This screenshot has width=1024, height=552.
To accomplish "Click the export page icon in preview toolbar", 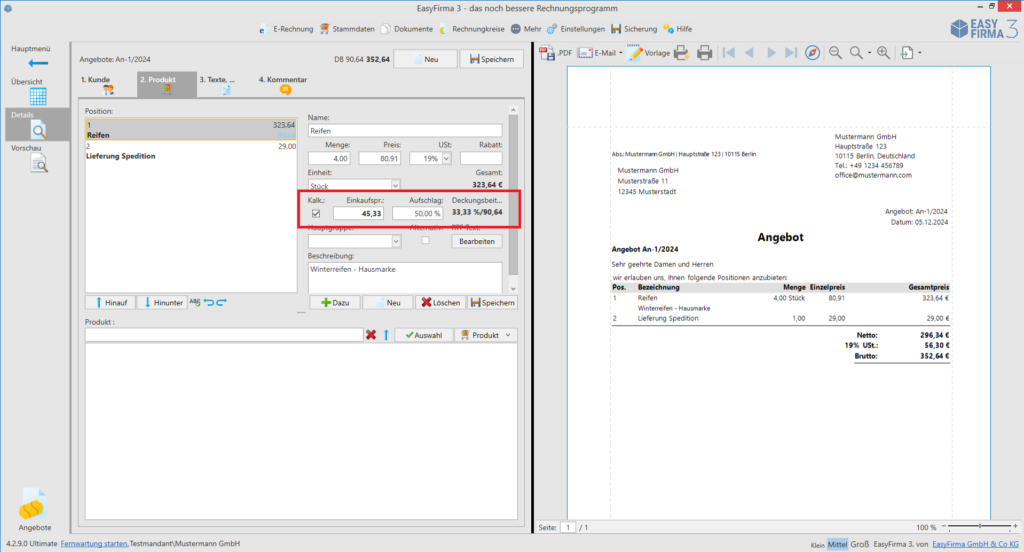I will coord(907,53).
